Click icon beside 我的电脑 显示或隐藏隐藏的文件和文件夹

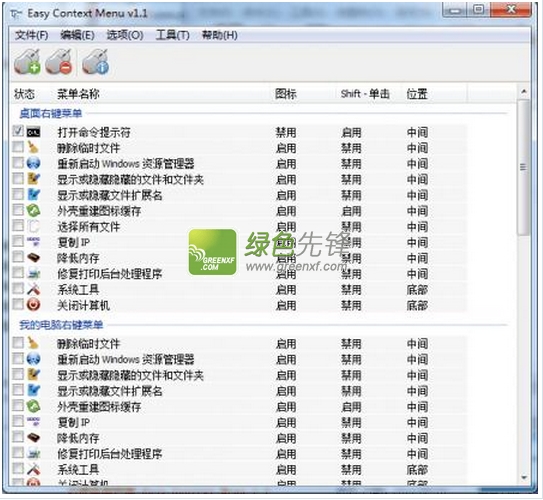pyautogui.click(x=34, y=375)
